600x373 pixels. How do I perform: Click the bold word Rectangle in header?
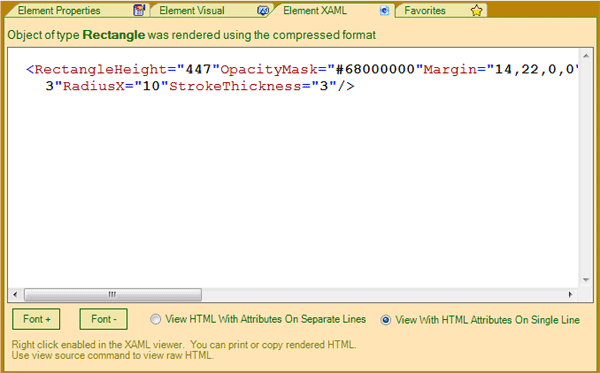(114, 35)
